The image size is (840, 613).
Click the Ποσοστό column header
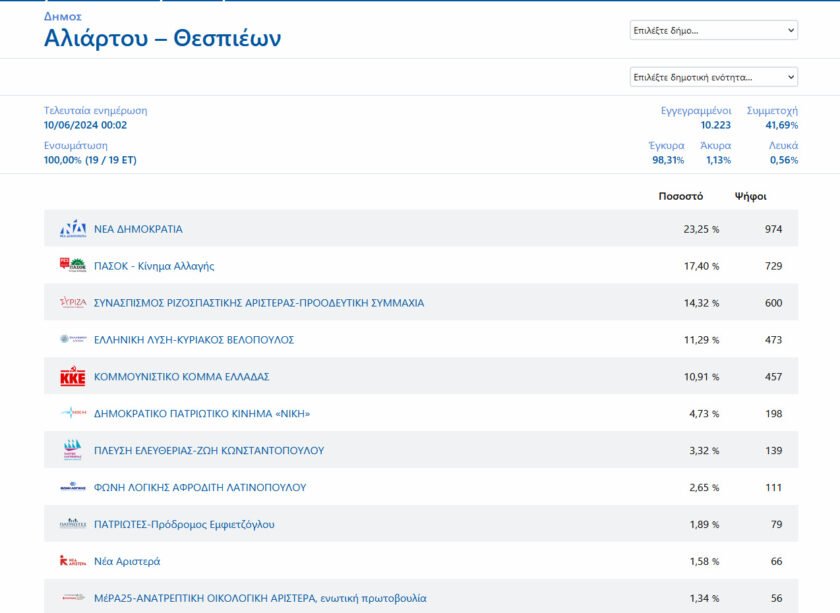[x=680, y=196]
